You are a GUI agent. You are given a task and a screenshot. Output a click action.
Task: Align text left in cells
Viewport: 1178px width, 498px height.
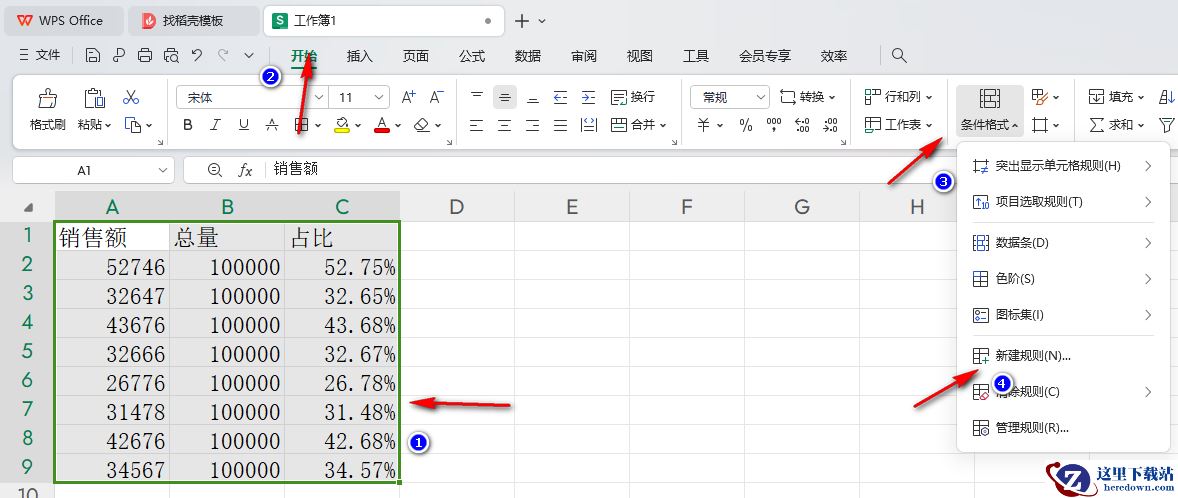(476, 125)
